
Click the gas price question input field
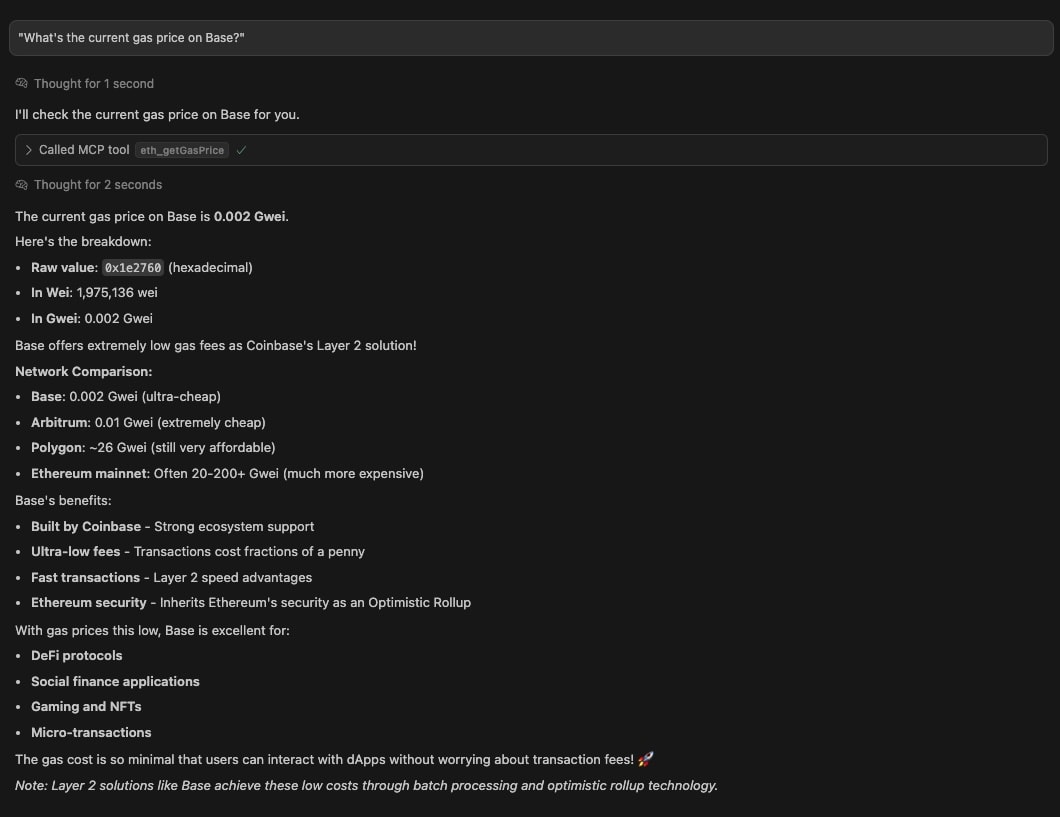[530, 37]
